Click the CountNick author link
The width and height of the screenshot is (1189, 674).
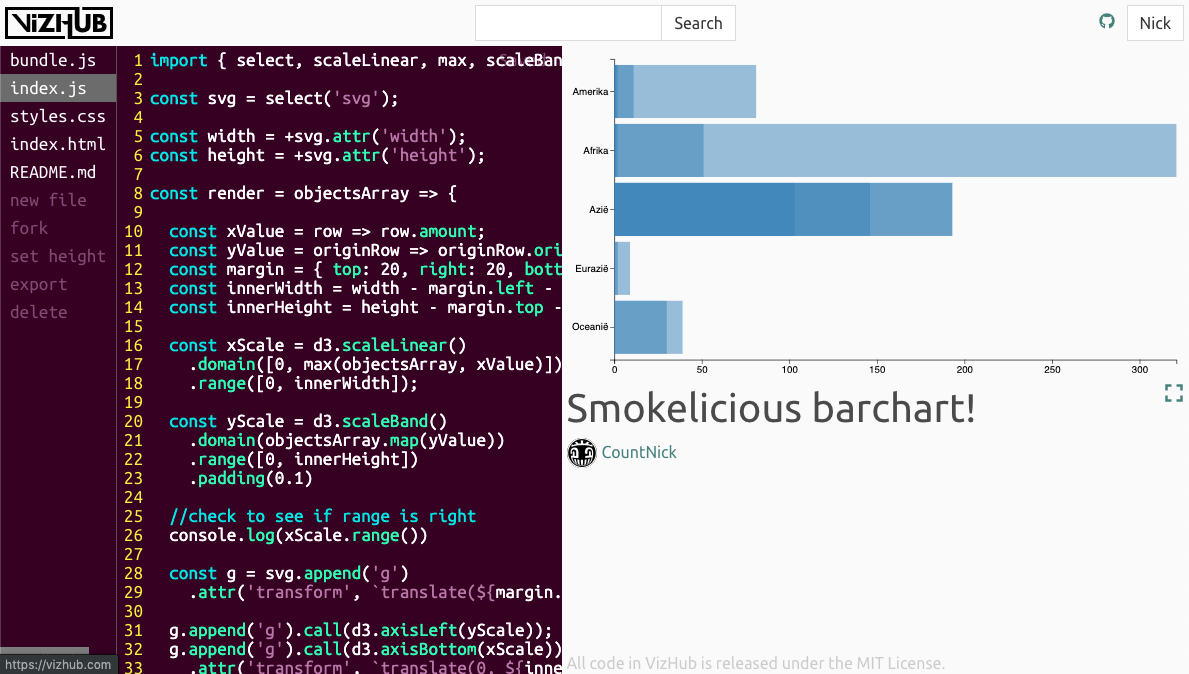pyautogui.click(x=638, y=453)
